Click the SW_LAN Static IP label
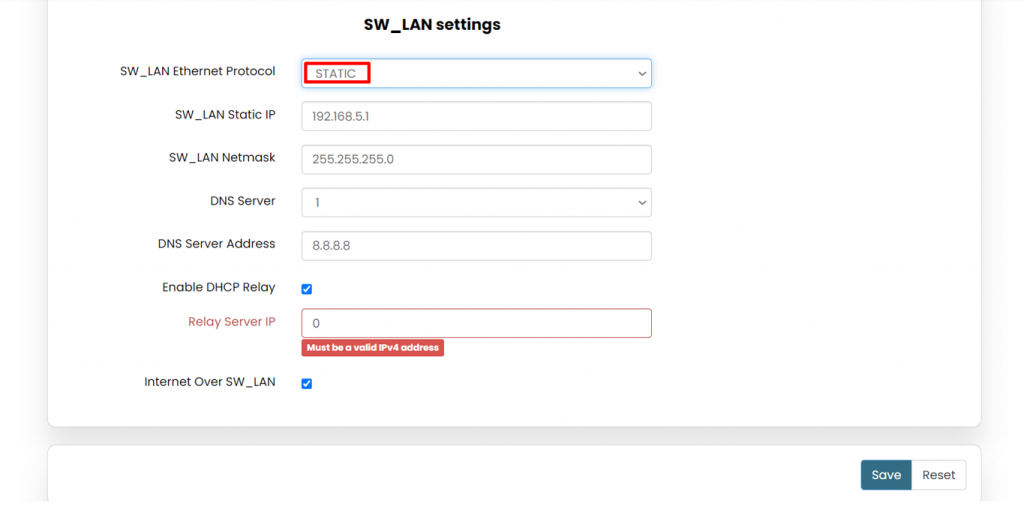The image size is (1024, 506). click(x=225, y=115)
